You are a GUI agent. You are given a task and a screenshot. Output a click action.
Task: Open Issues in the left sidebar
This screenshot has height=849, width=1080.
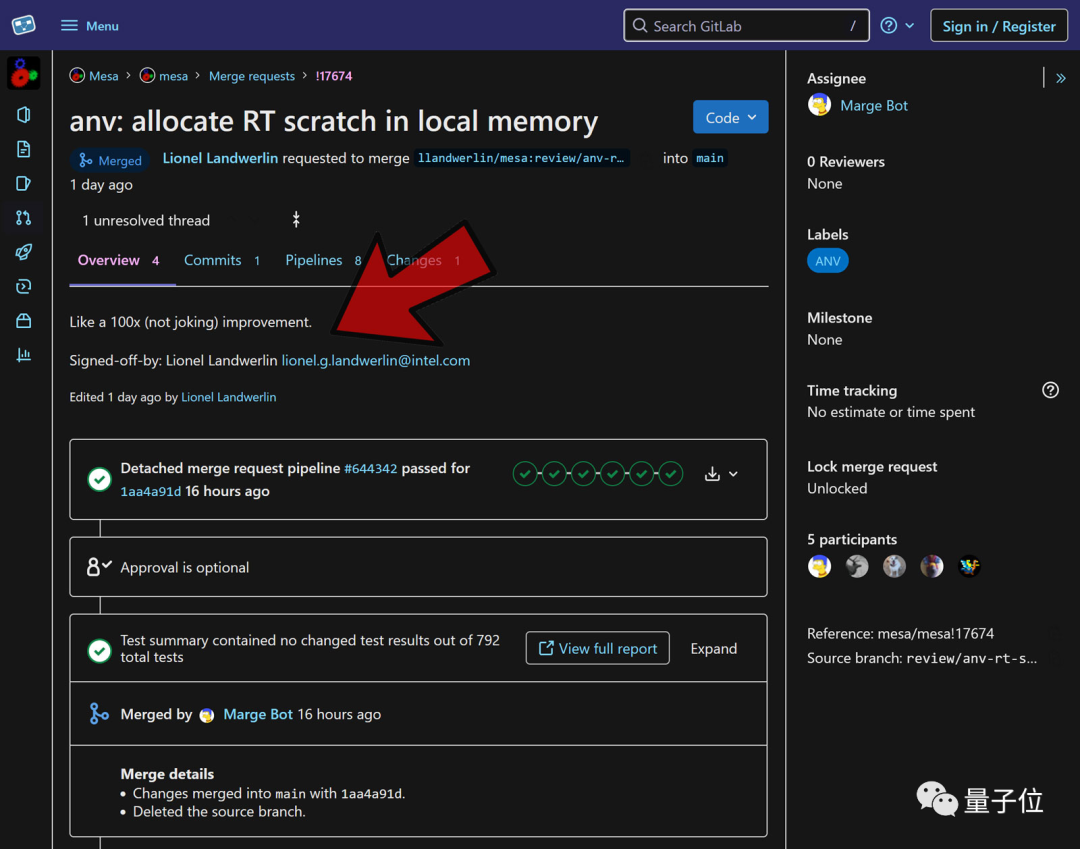(x=23, y=184)
